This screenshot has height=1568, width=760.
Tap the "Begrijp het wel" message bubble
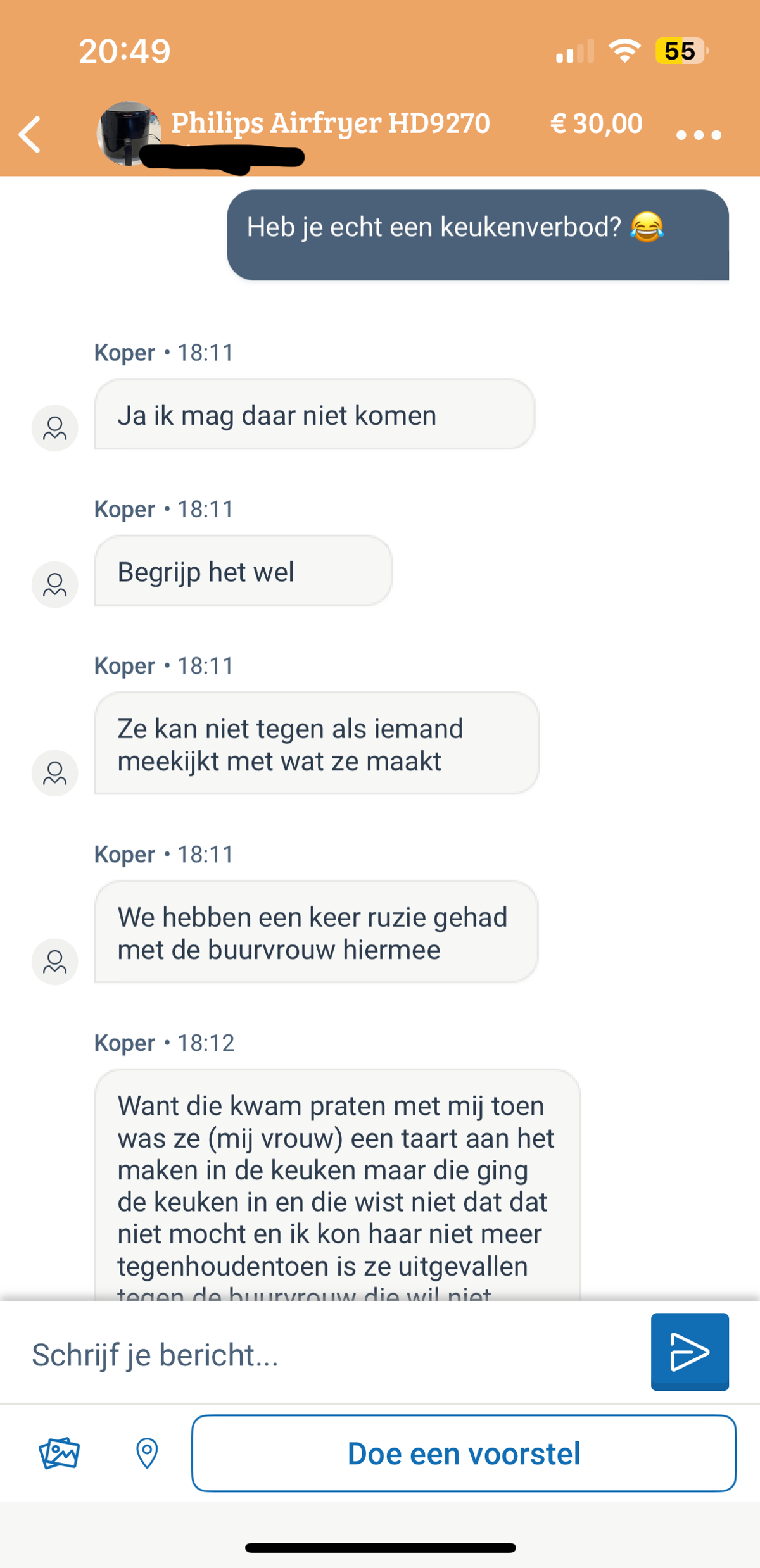point(243,571)
